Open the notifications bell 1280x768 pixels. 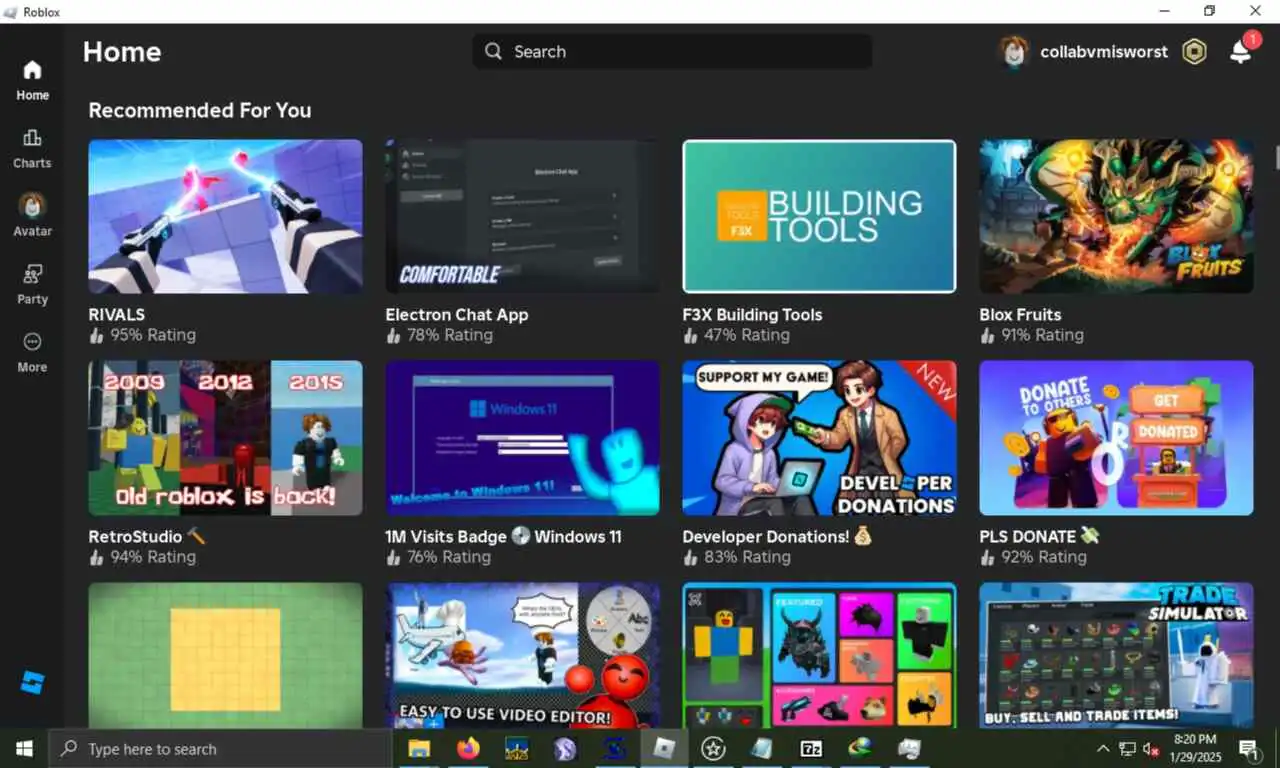point(1240,52)
